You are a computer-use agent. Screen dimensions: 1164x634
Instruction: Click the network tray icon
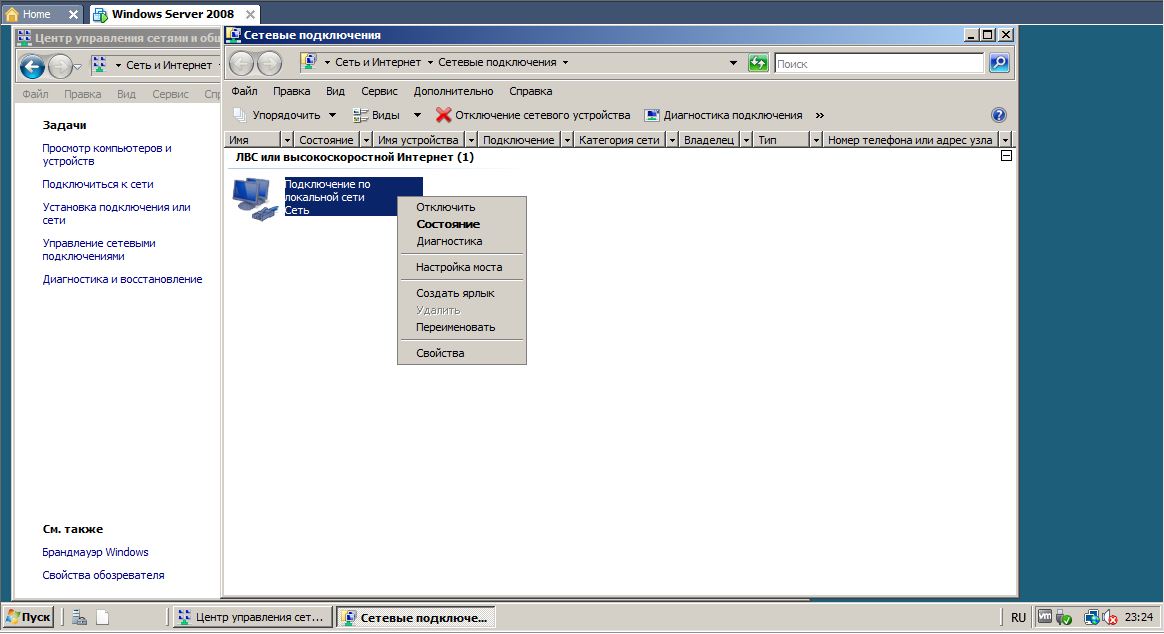[x=1092, y=617]
